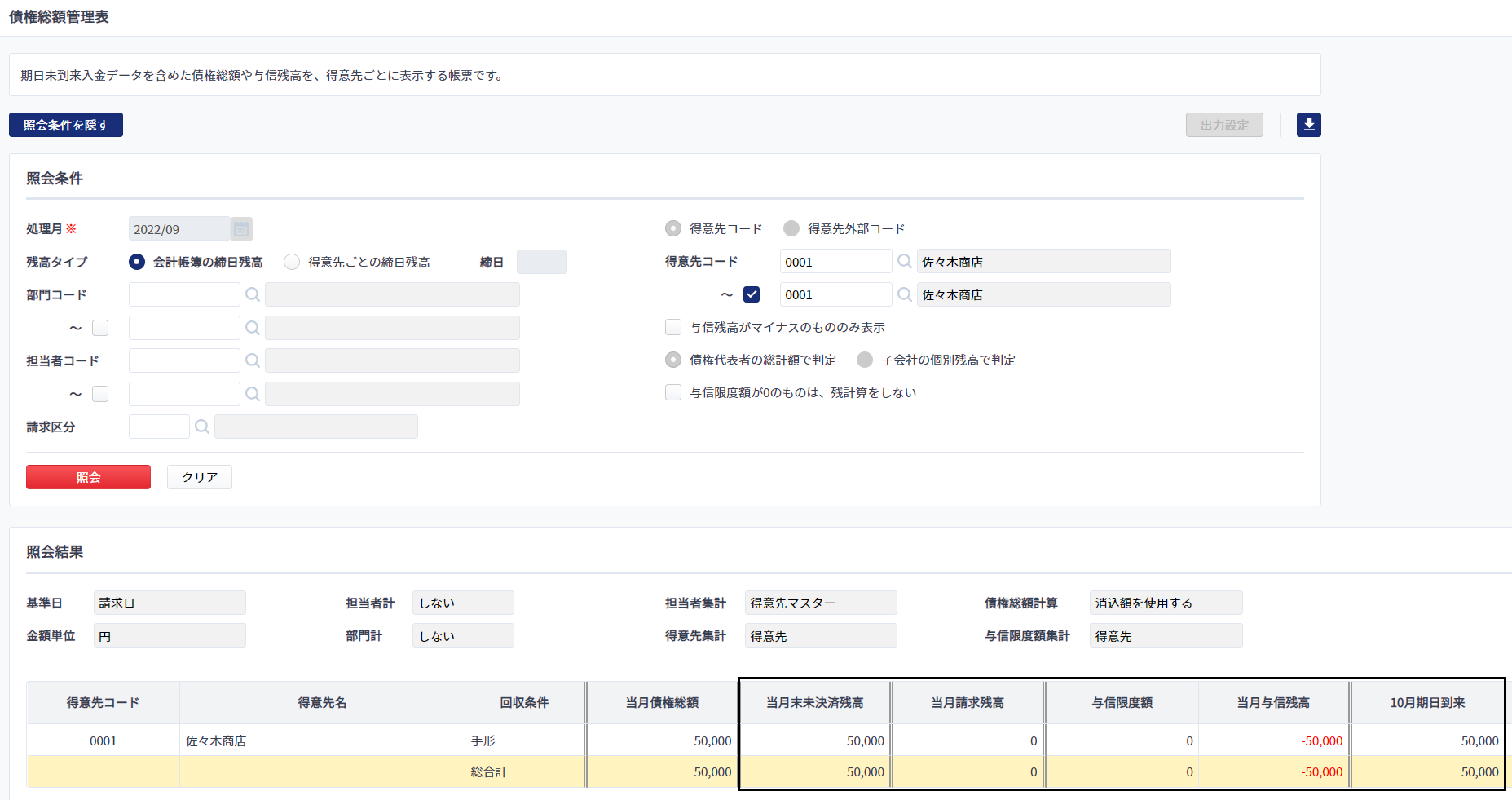Click the red 照会 button
Viewport: 1512px width, 800px height.
click(88, 477)
